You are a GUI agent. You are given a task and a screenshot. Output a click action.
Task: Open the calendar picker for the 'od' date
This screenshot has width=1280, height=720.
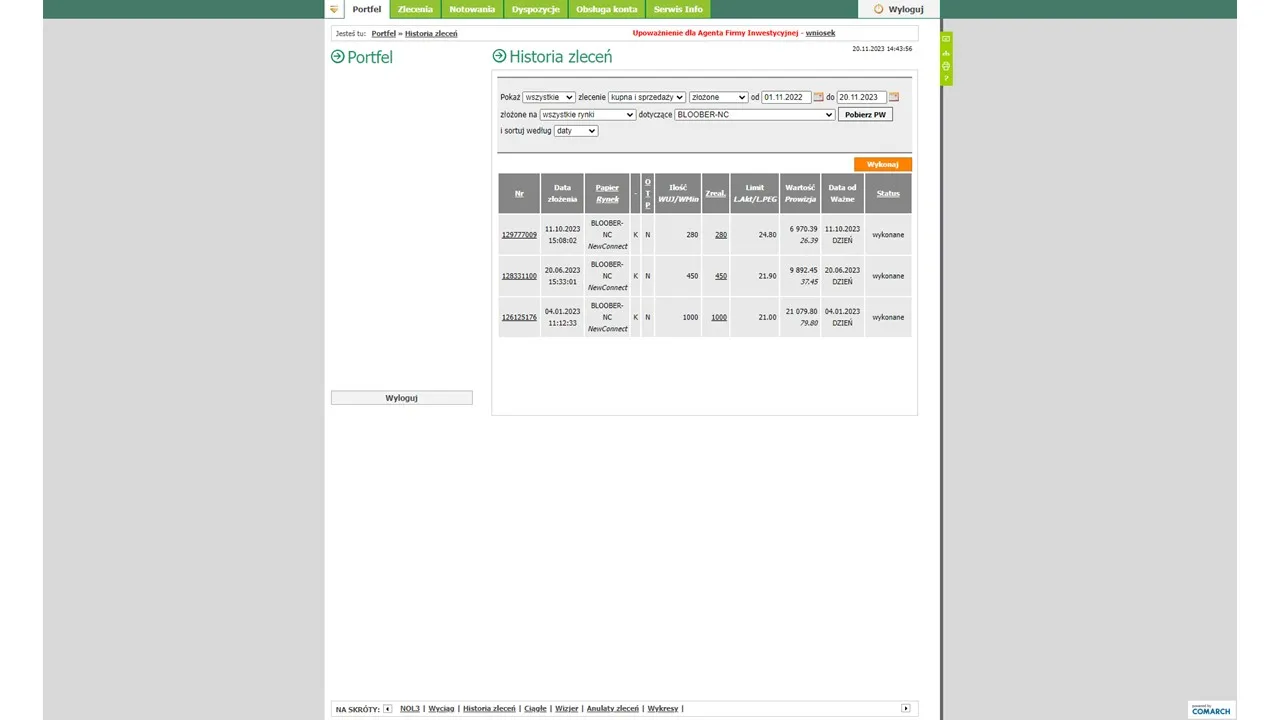pyautogui.click(x=818, y=97)
